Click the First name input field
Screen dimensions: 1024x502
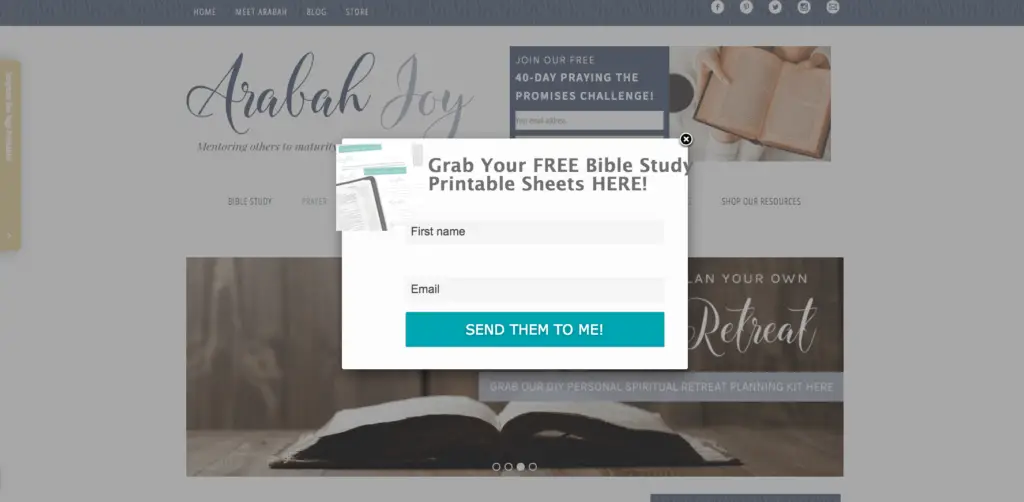534,232
